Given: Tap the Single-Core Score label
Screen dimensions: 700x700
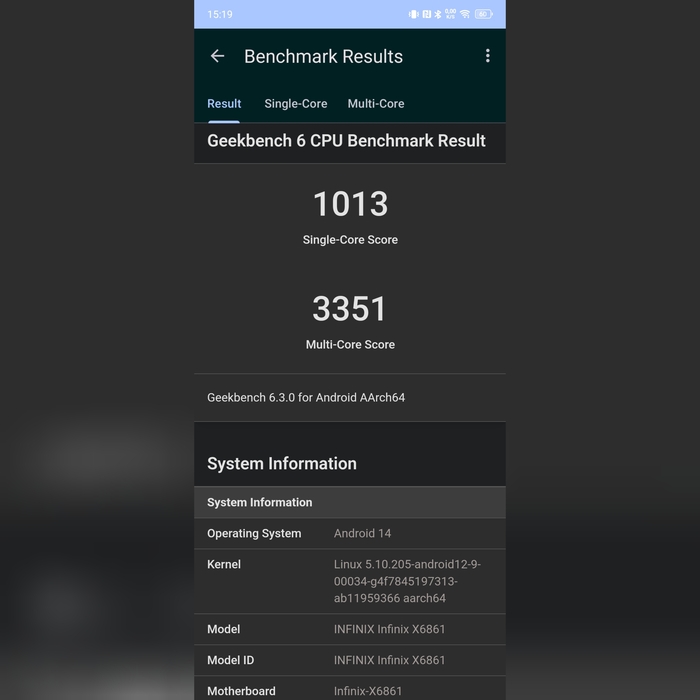Looking at the screenshot, I should 350,240.
